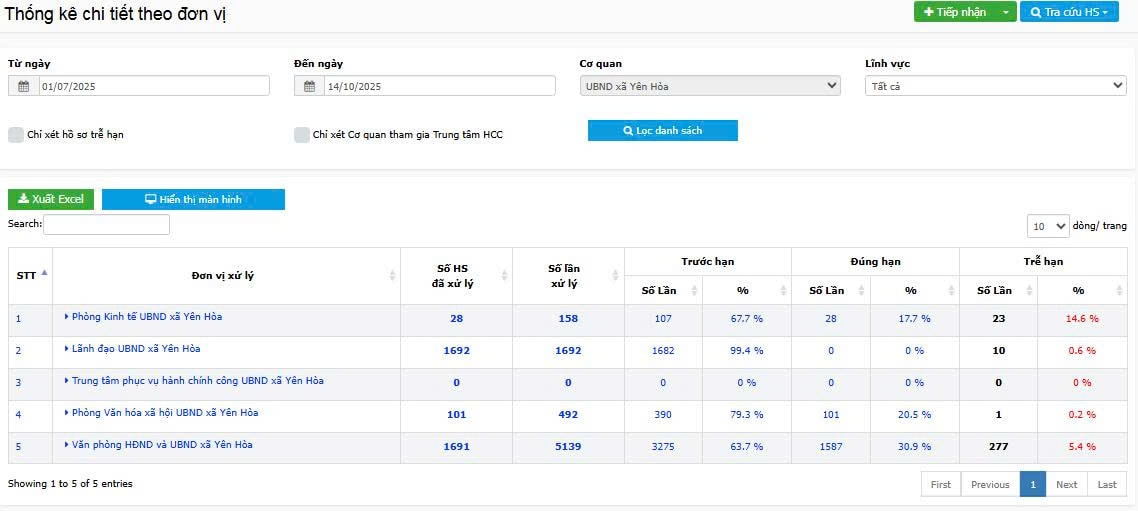Change rows per page dropdown

pyautogui.click(x=1048, y=226)
